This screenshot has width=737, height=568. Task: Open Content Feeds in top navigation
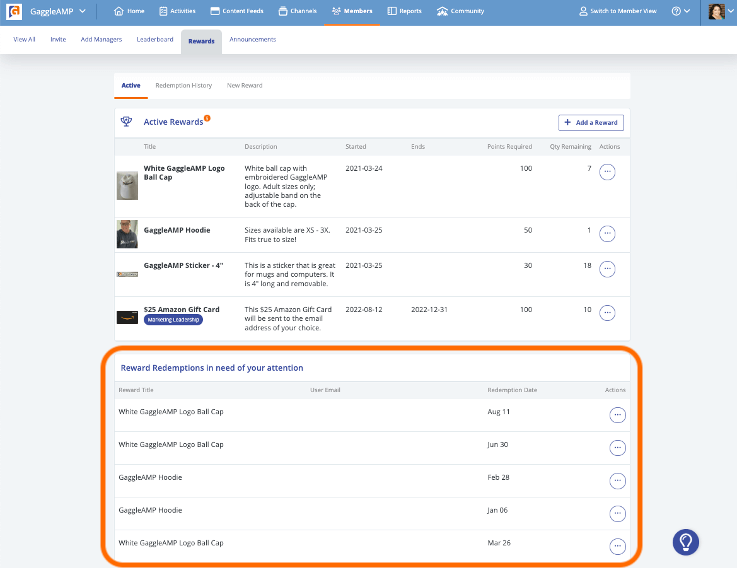pyautogui.click(x=237, y=11)
